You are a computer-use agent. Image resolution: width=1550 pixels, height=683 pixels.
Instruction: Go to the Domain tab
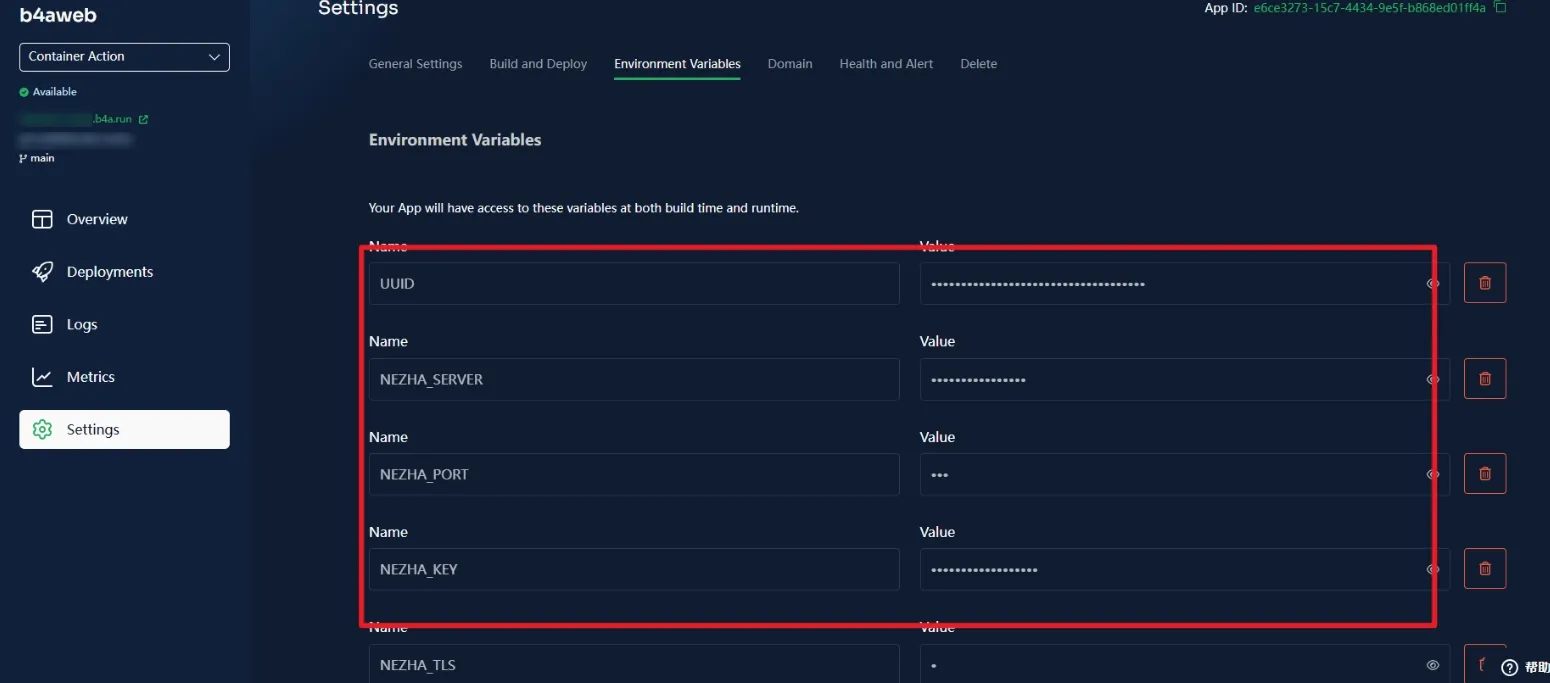[789, 64]
